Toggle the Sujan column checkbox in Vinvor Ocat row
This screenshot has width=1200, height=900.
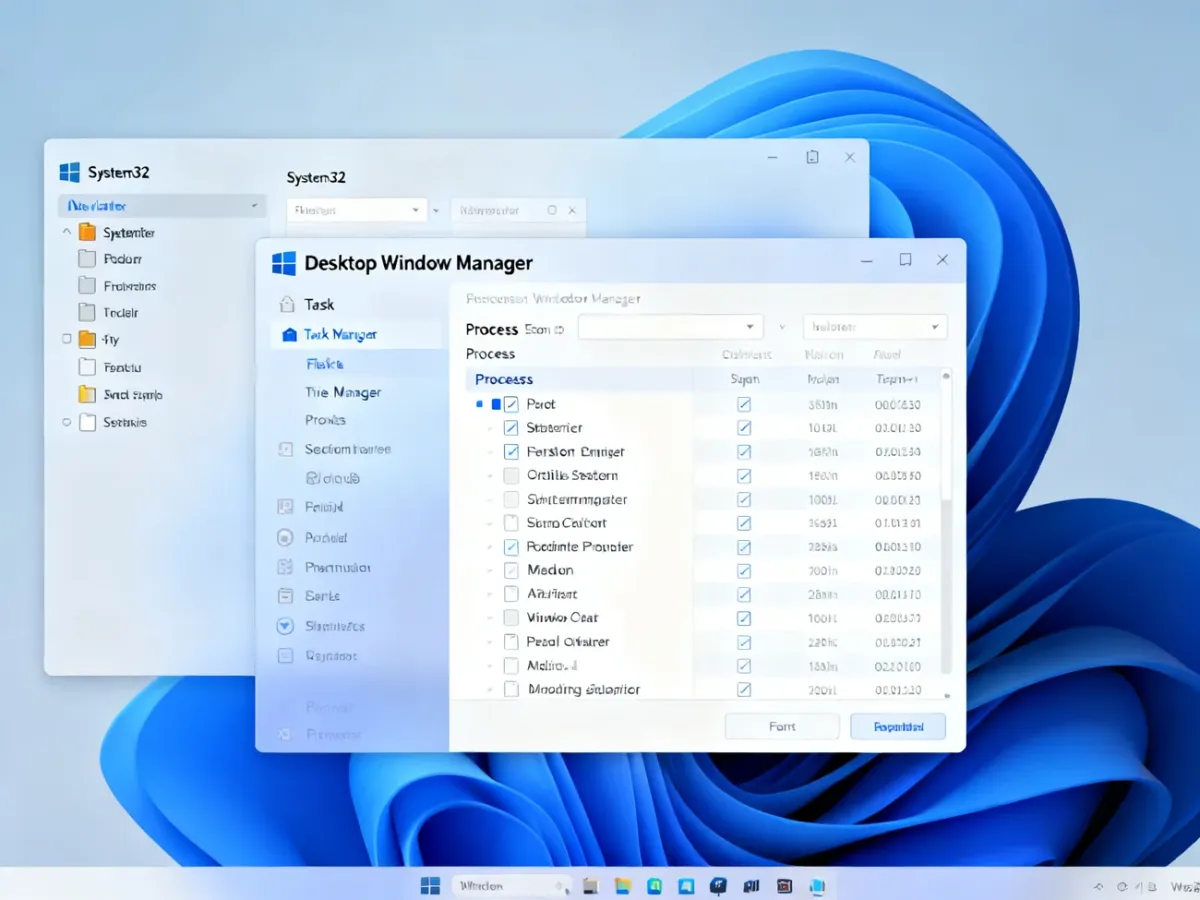tap(743, 618)
